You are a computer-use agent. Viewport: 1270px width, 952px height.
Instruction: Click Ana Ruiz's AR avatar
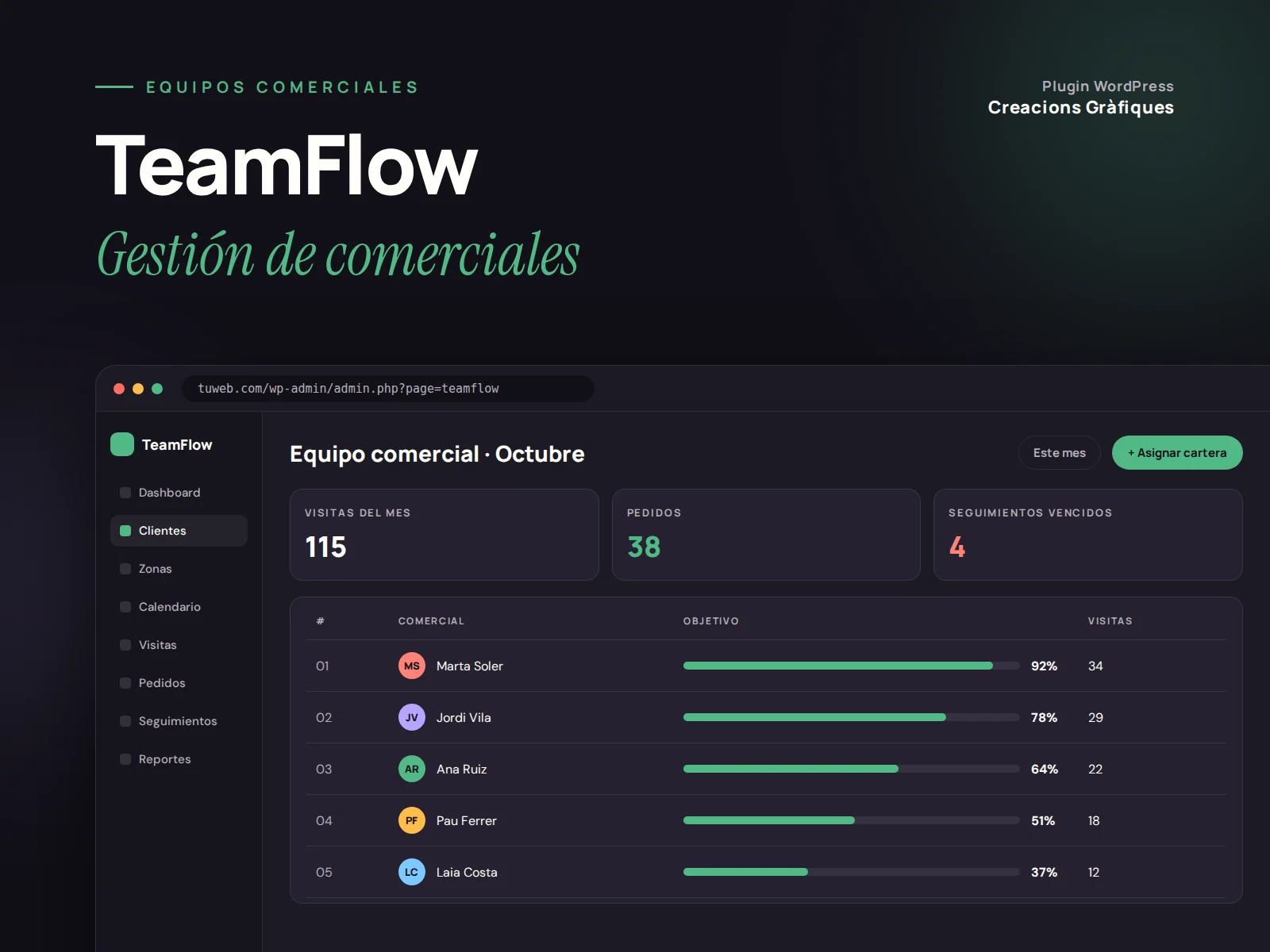411,769
